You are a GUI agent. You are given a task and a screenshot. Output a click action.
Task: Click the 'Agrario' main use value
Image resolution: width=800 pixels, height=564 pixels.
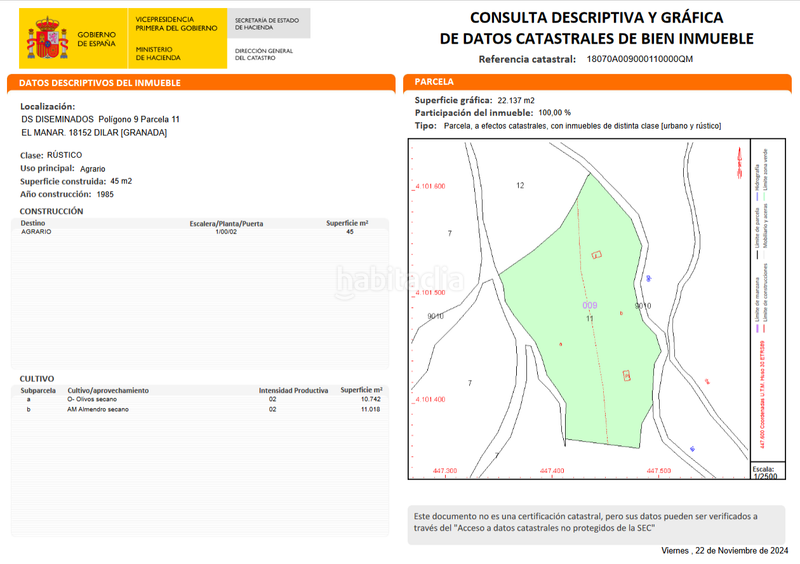(x=92, y=168)
